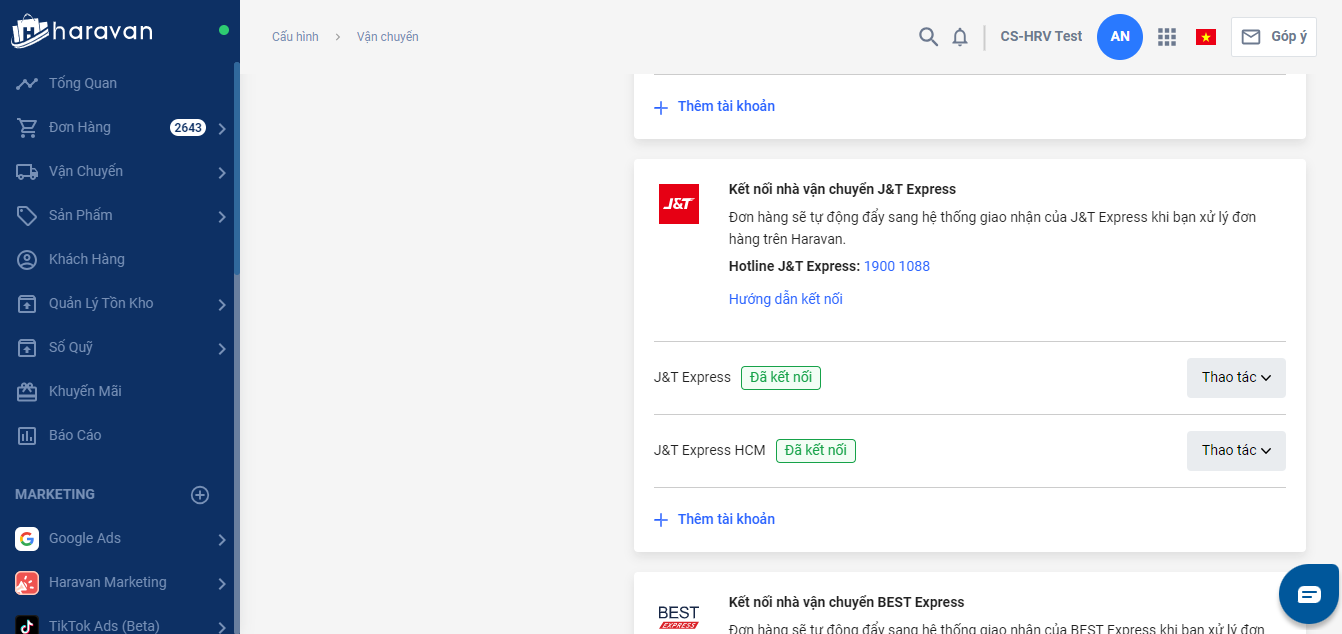Expand the Đơn Hàng submenu arrow
This screenshot has width=1342, height=634.
click(222, 128)
